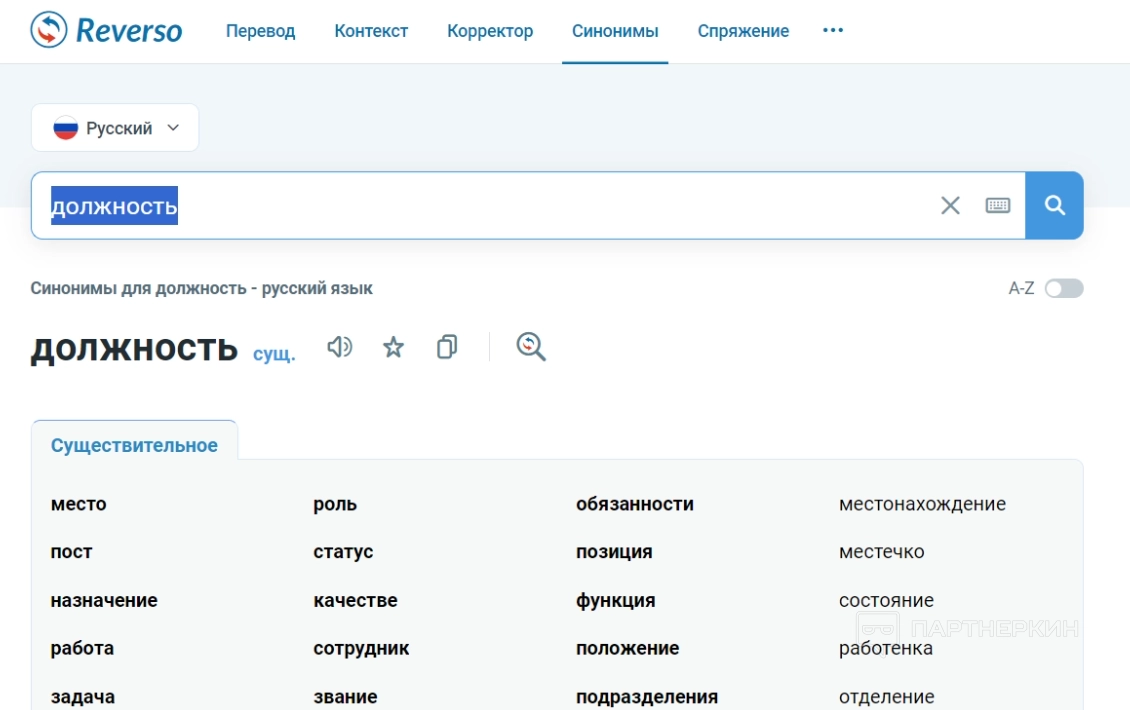Copy the word должность with copy icon

[x=447, y=347]
